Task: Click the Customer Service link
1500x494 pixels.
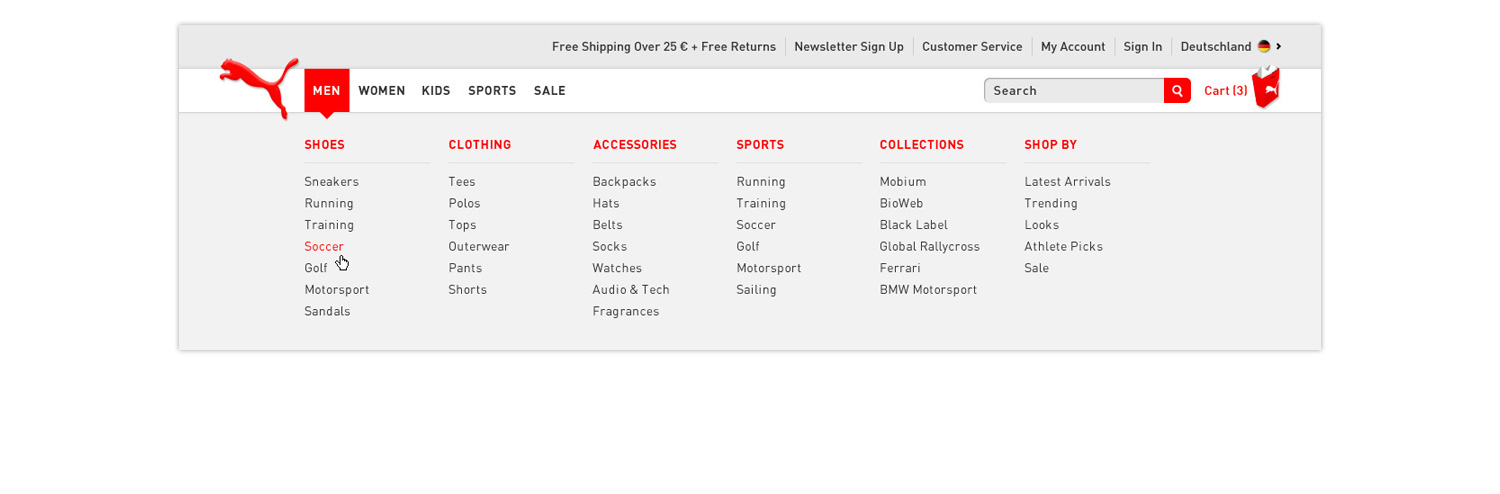Action: pyautogui.click(x=972, y=46)
